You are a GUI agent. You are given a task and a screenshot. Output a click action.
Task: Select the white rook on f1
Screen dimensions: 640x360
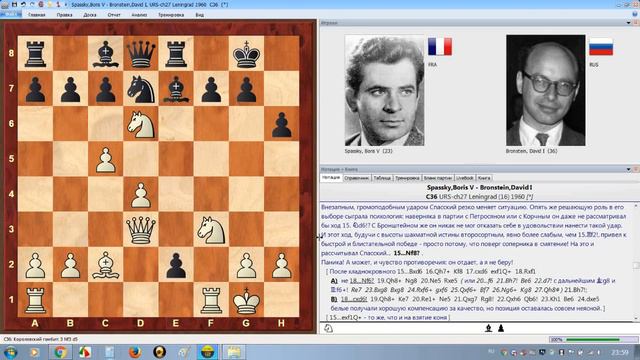click(211, 300)
